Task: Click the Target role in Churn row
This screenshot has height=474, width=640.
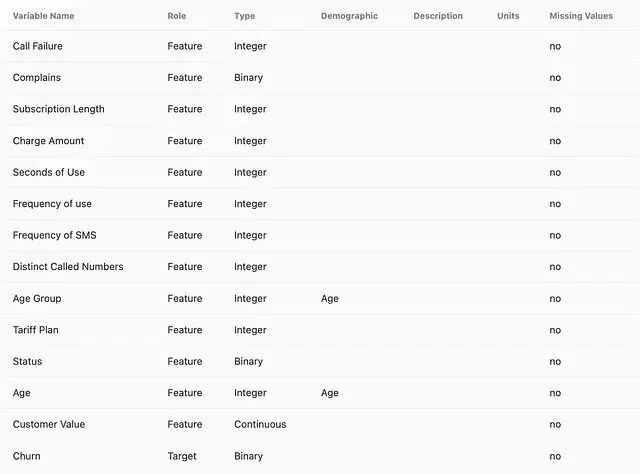Action: pyautogui.click(x=182, y=456)
